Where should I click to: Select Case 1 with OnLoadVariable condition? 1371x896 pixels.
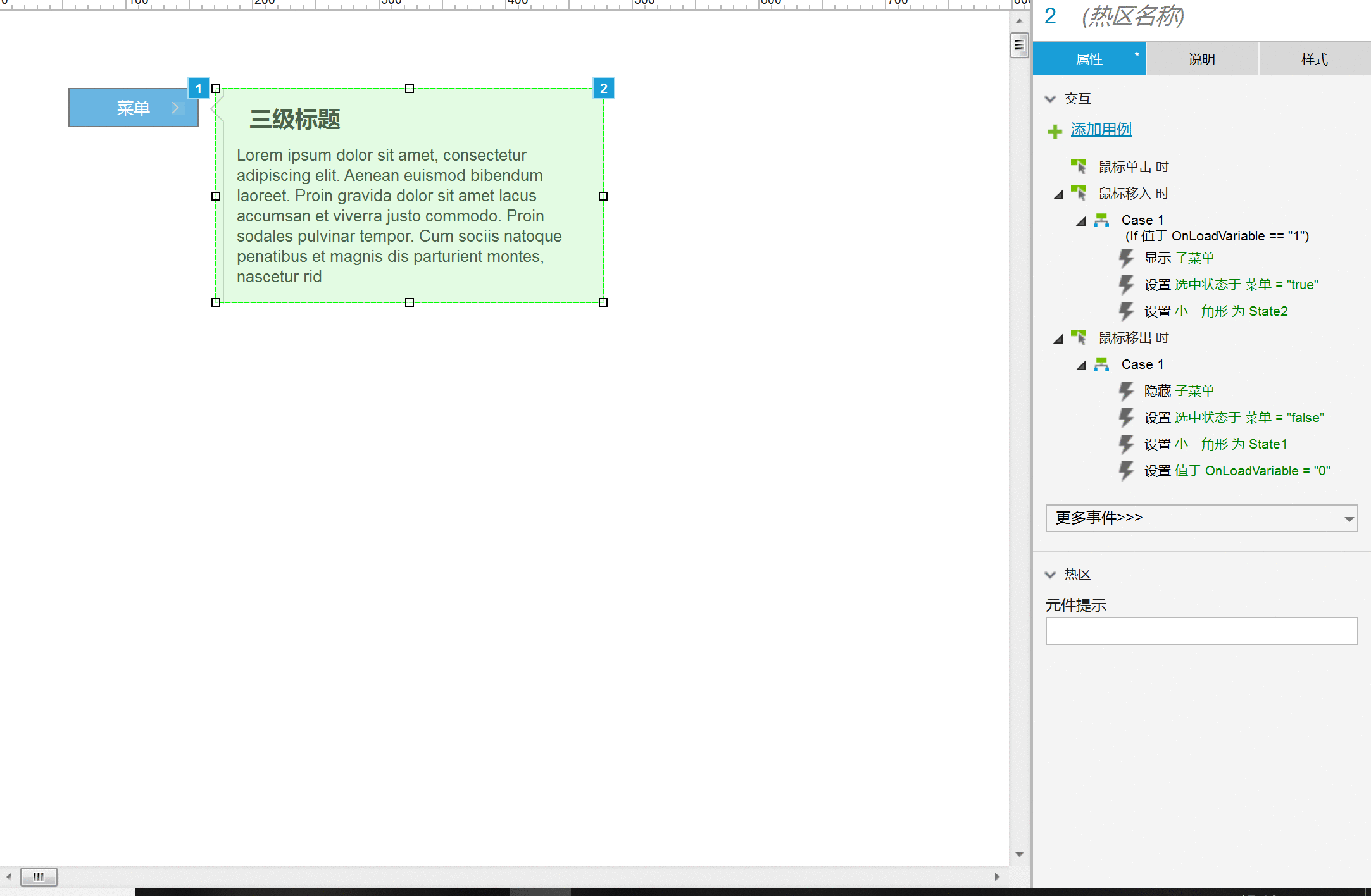(x=1215, y=228)
